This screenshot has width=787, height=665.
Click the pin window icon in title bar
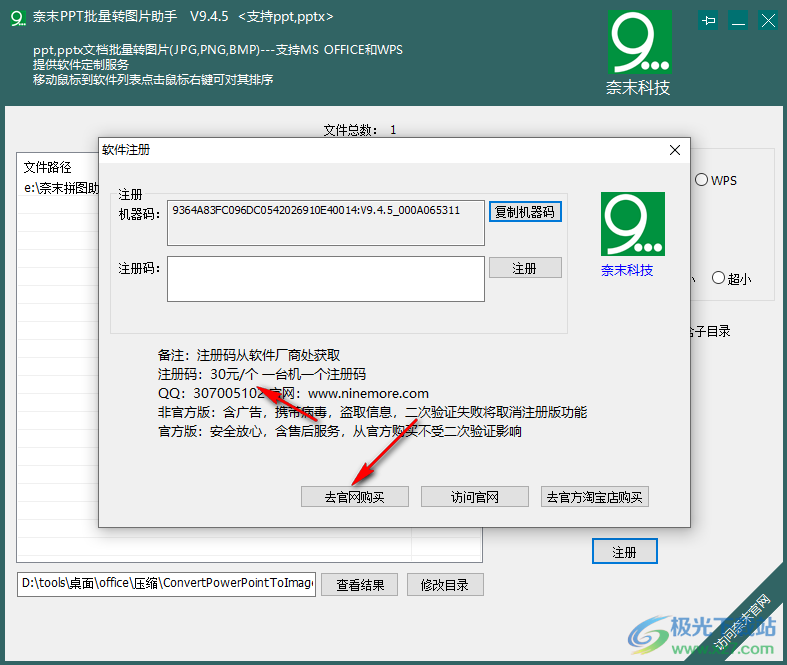point(708,21)
